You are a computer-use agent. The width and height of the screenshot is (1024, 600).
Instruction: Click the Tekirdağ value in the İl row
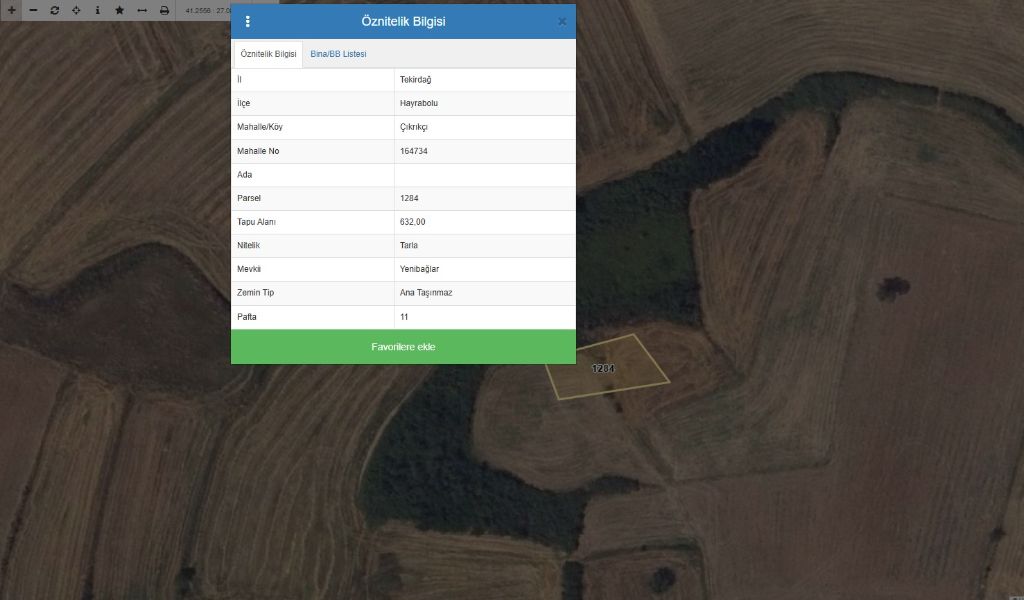pyautogui.click(x=415, y=80)
